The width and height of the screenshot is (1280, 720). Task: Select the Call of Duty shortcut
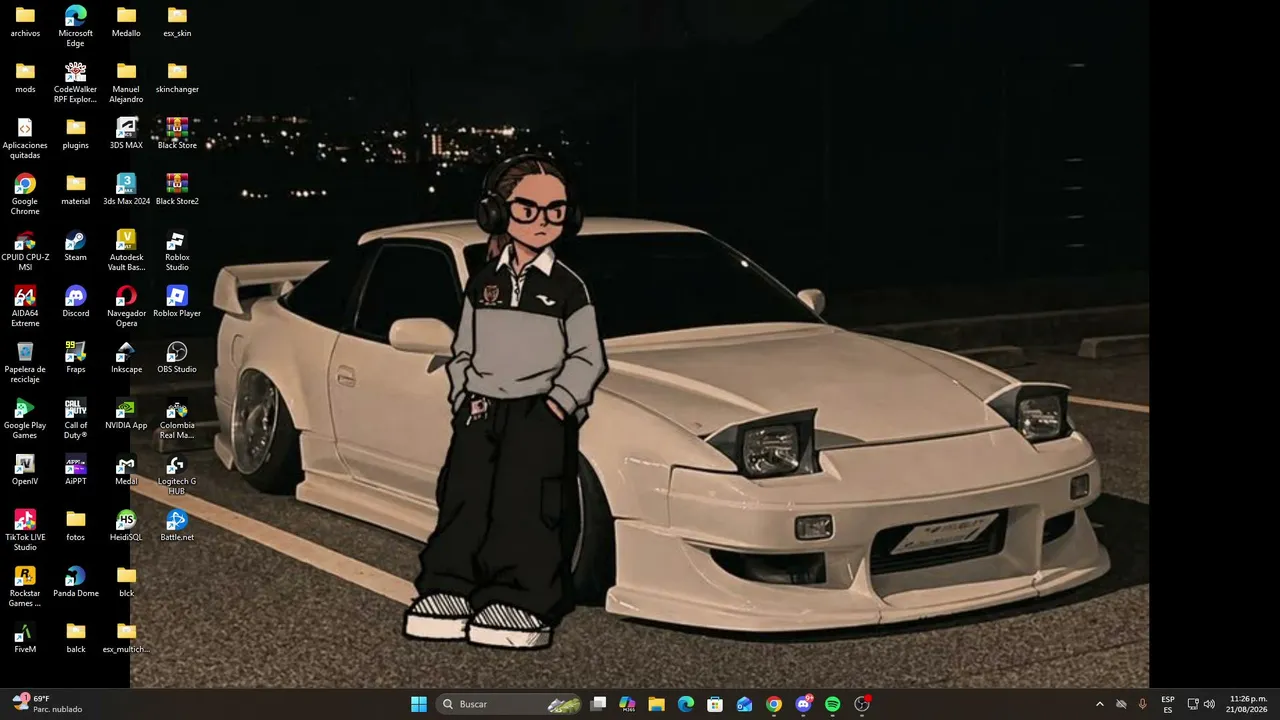pos(76,418)
